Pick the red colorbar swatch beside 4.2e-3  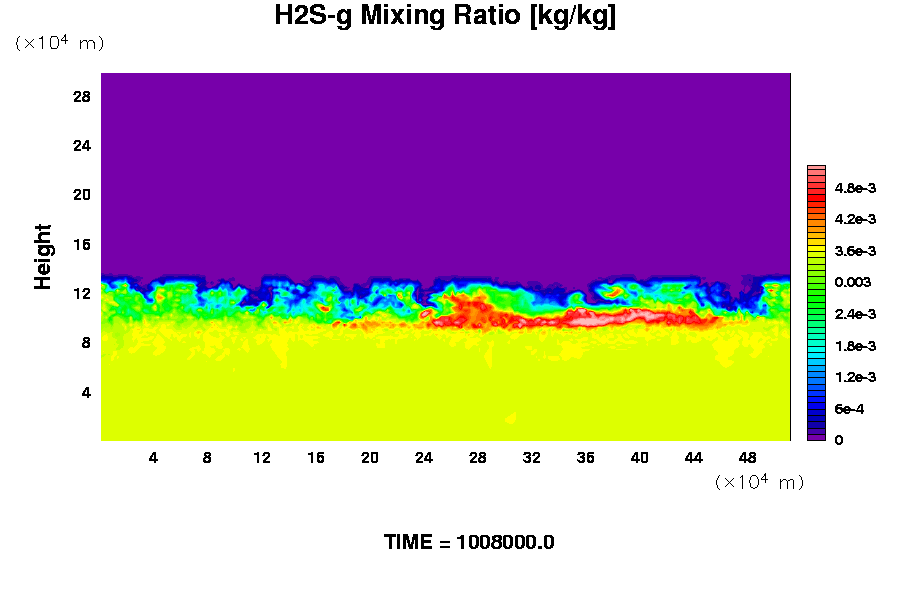(816, 219)
